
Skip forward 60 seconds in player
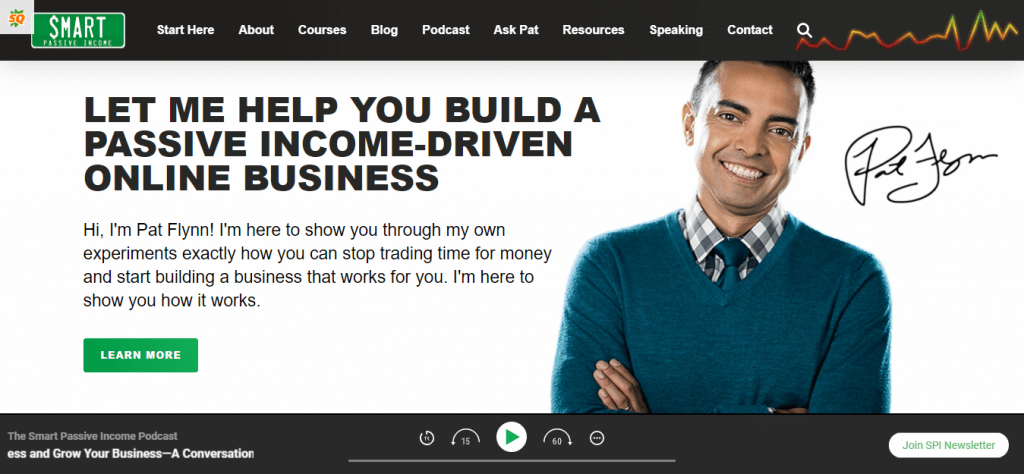click(x=557, y=439)
